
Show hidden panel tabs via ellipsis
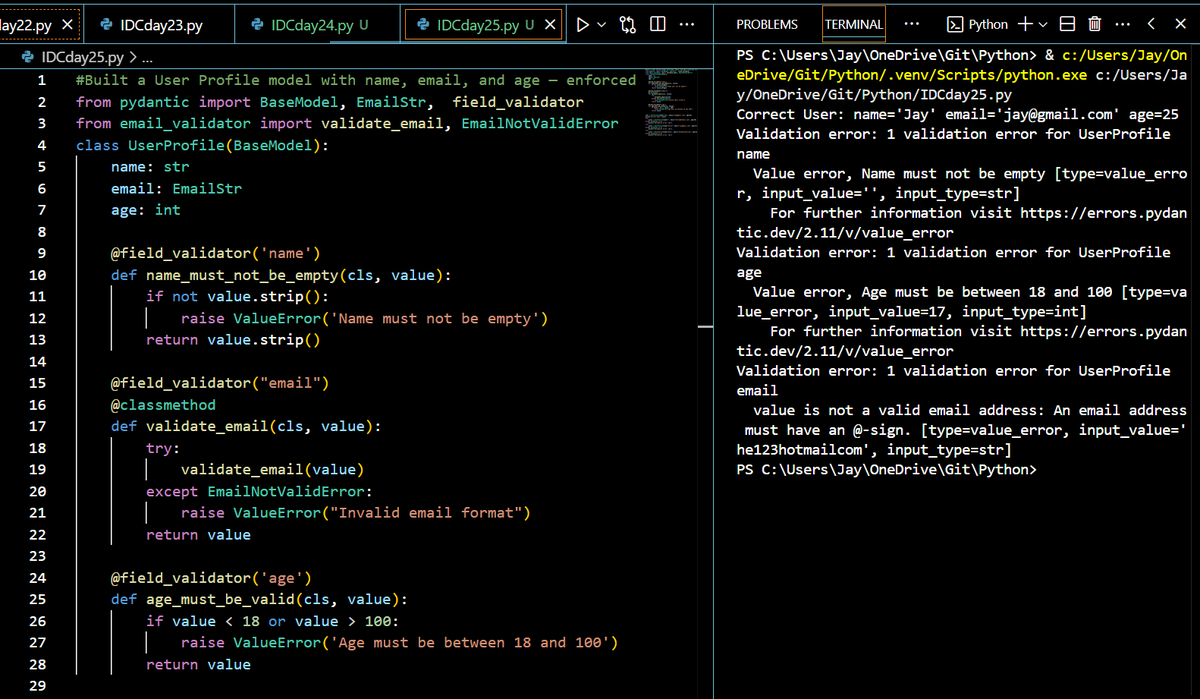click(912, 24)
